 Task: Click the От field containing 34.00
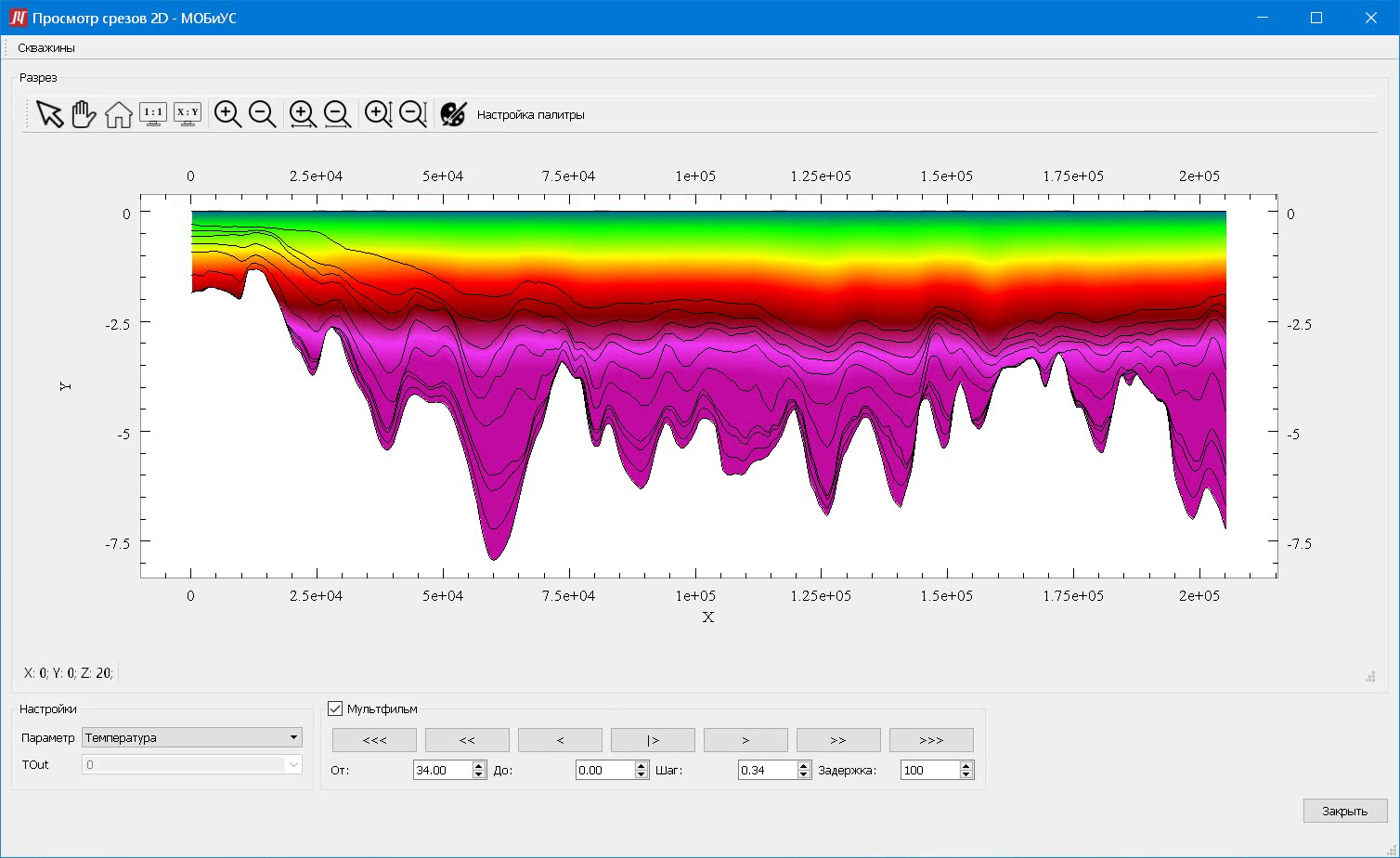pyautogui.click(x=443, y=770)
